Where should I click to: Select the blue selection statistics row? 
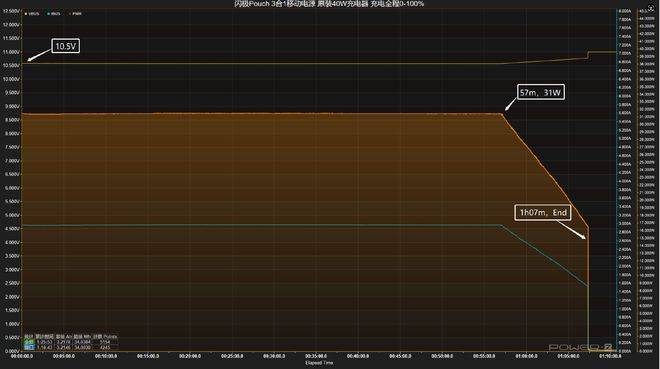click(71, 347)
